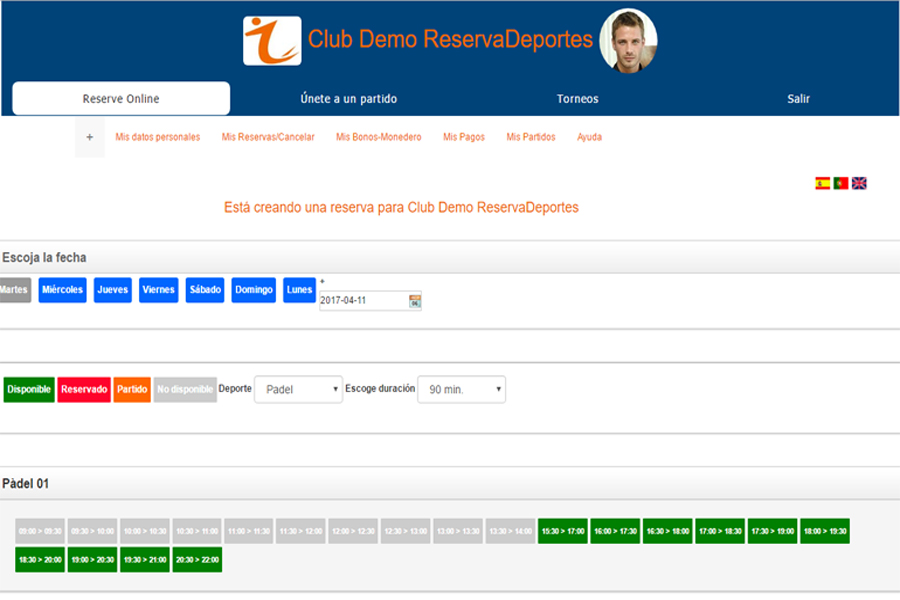Switch language to Spanish flag

[822, 183]
